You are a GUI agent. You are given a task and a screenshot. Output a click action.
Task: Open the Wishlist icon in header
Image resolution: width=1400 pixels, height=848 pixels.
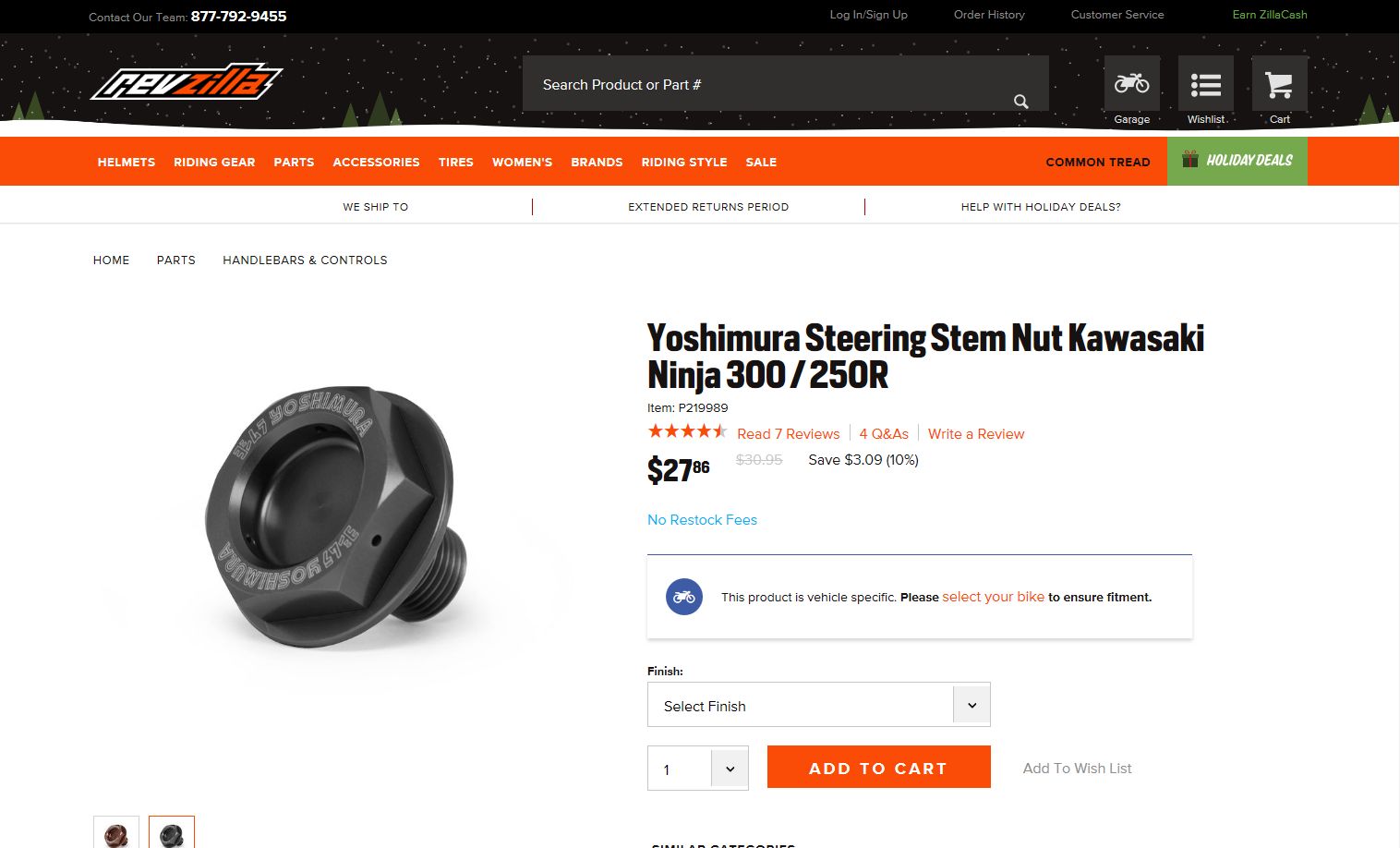(1205, 84)
